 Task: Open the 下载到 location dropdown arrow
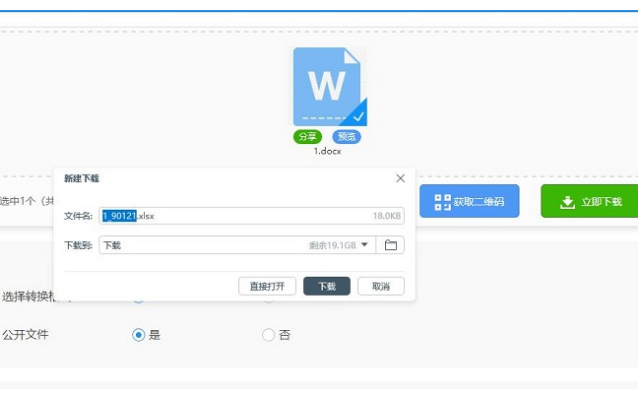(x=365, y=245)
